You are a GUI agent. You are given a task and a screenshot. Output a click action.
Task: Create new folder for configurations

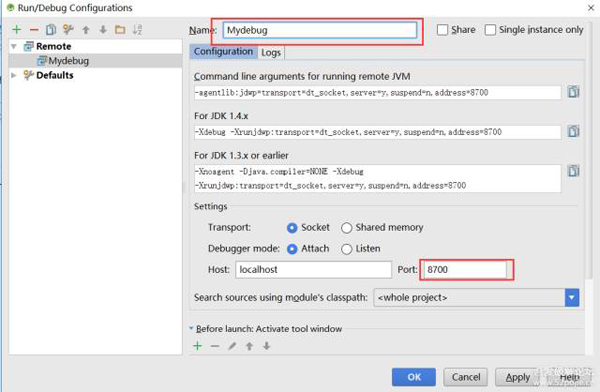[120, 29]
